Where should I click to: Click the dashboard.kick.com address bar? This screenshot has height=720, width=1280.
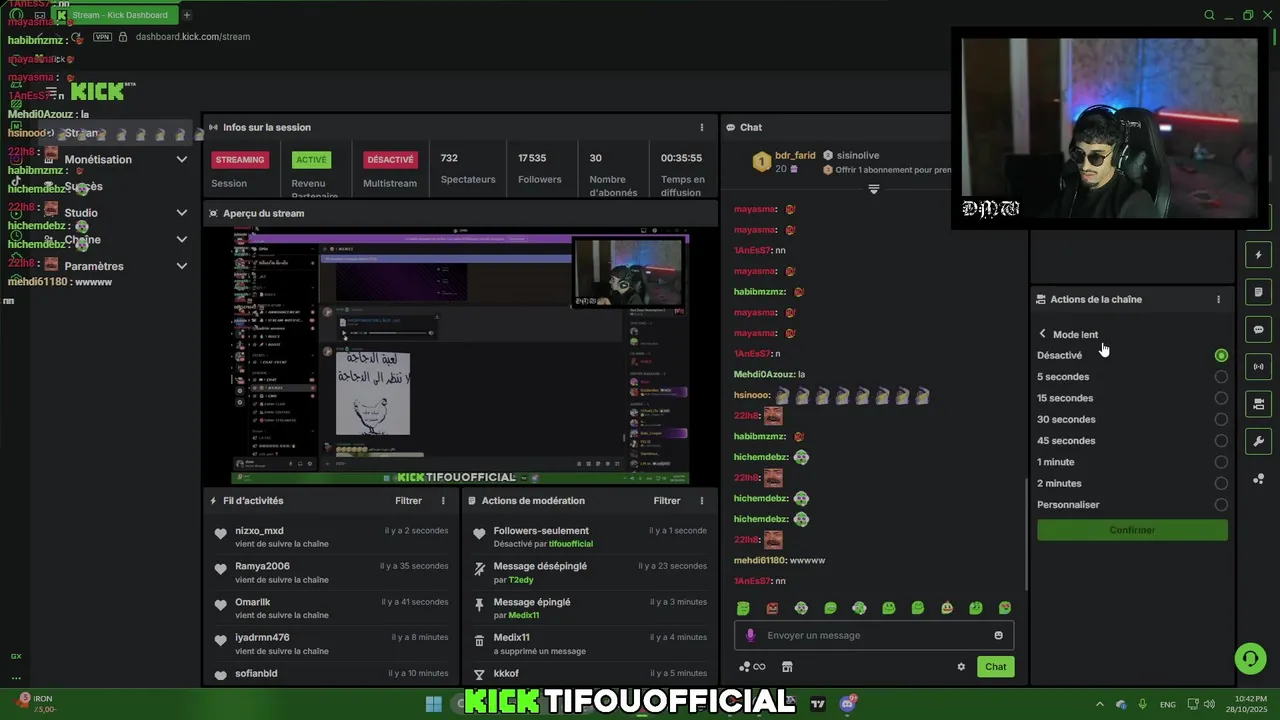pos(193,37)
